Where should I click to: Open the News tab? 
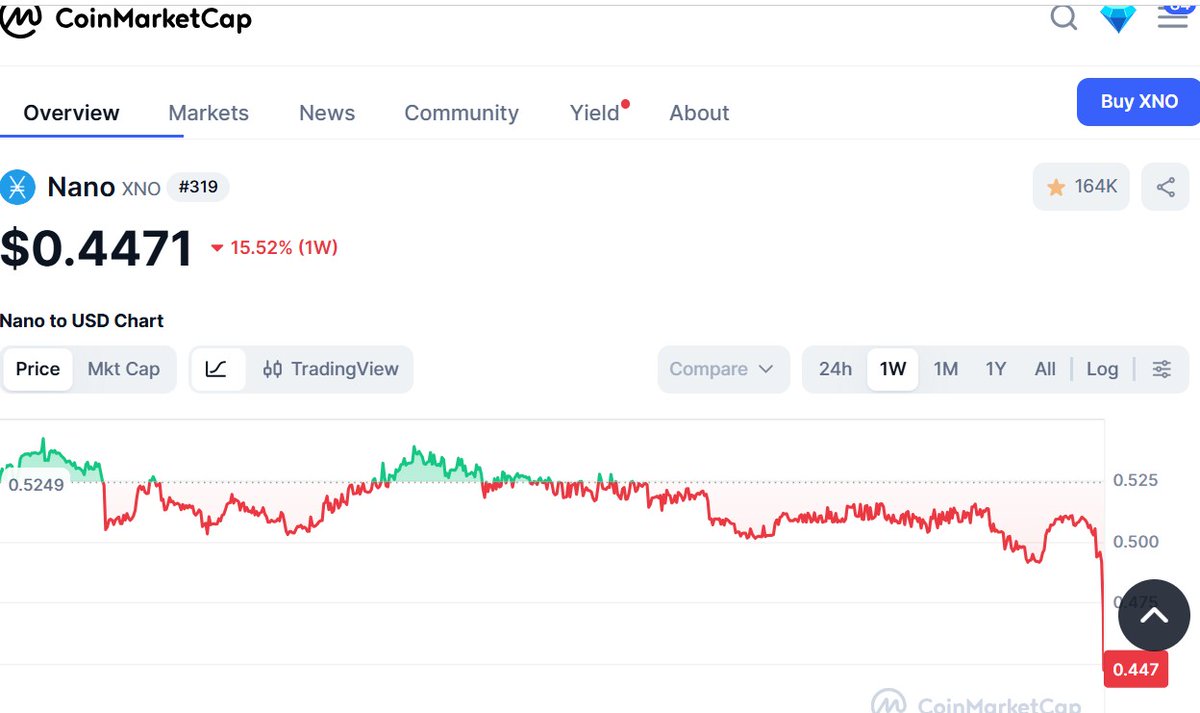point(327,113)
